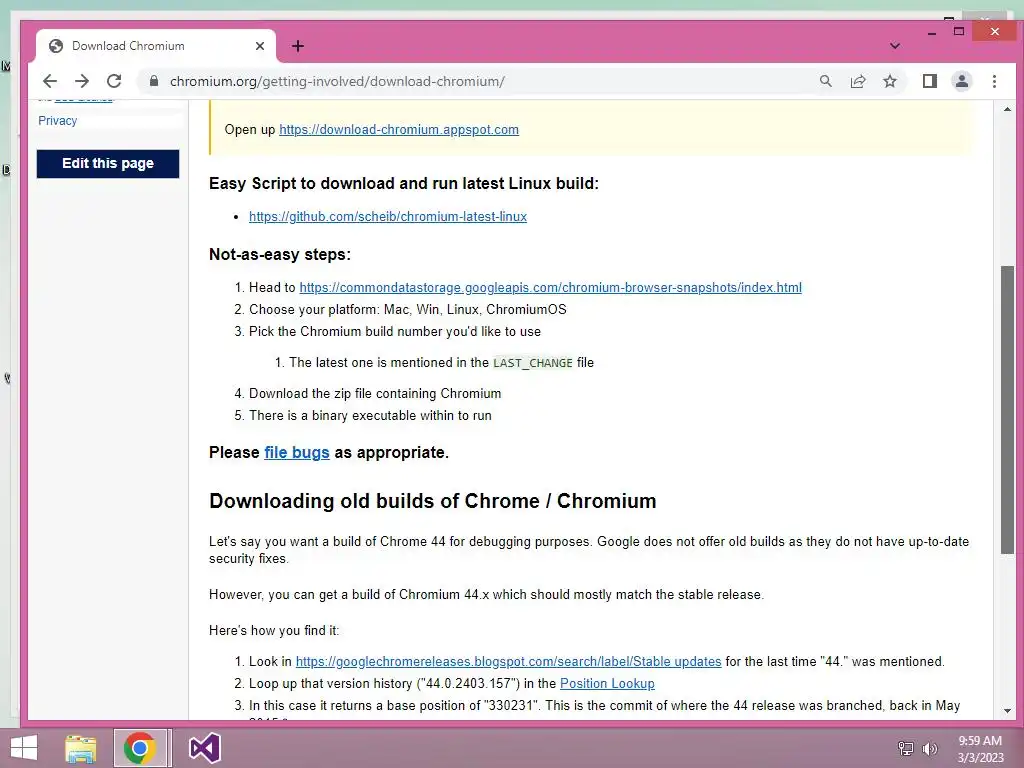Open a new tab with plus button
The image size is (1024, 768).
coord(298,46)
